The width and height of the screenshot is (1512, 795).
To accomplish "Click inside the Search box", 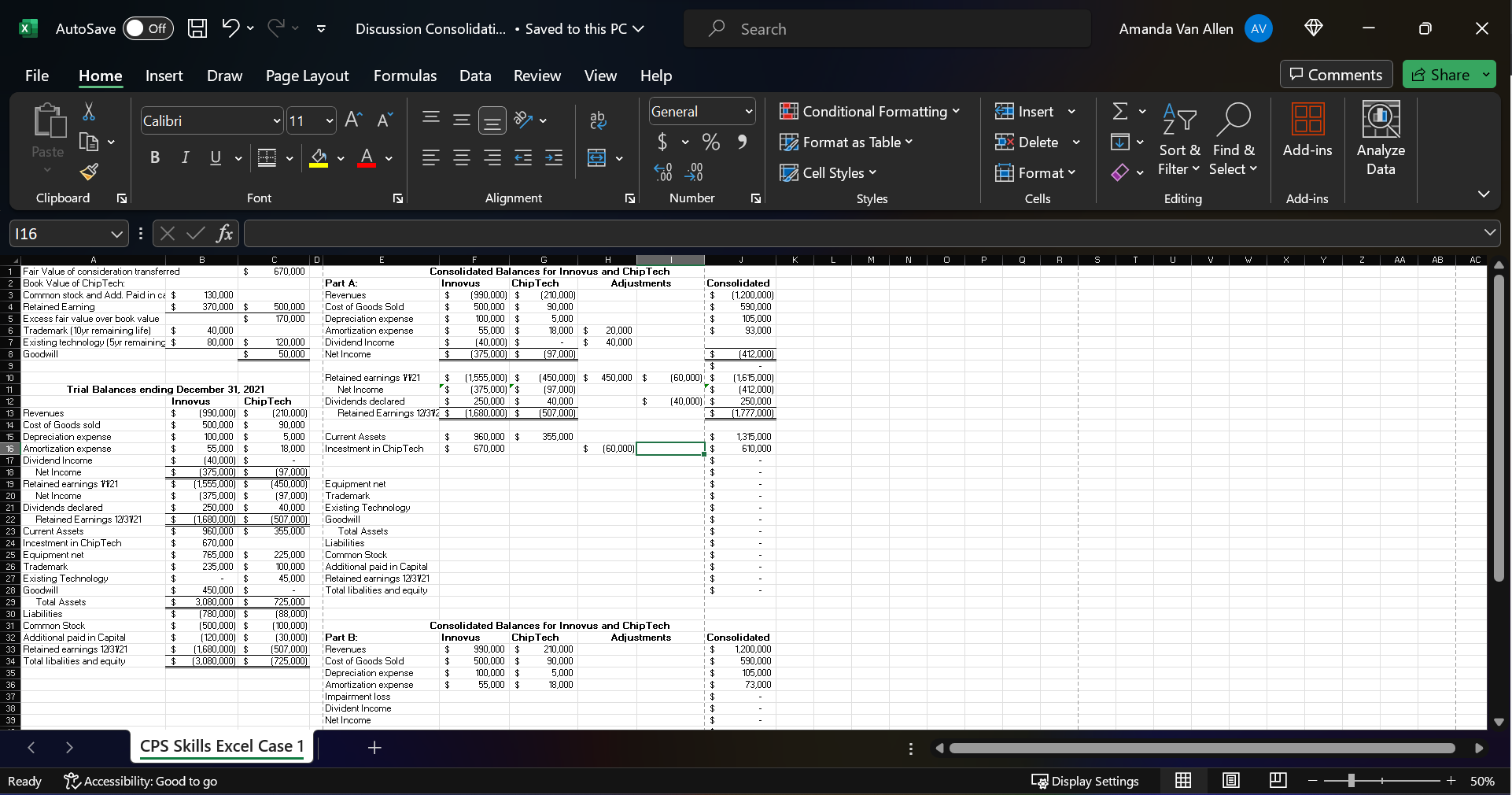I will point(887,29).
